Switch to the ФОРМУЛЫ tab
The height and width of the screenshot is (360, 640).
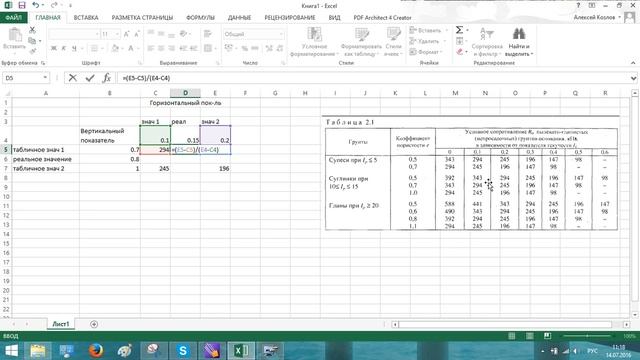click(200, 18)
